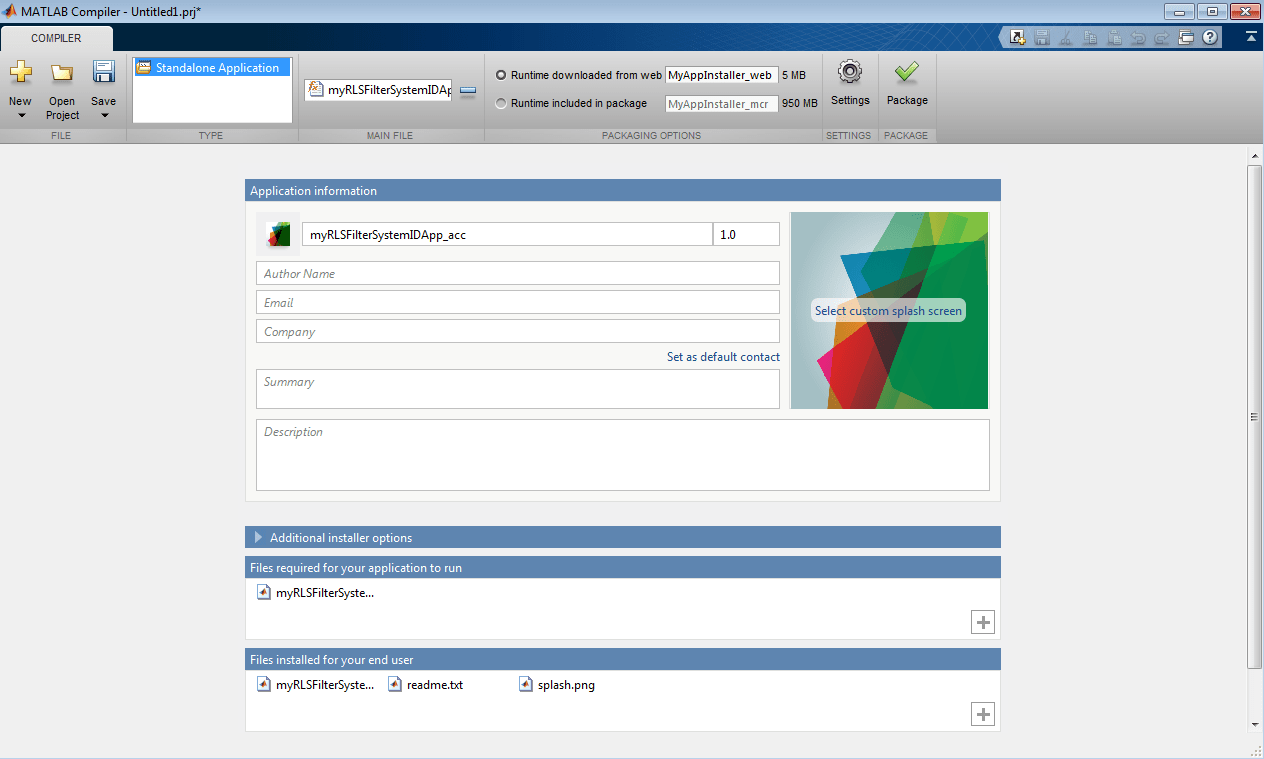
Task: Click Set as default contact link
Action: tap(723, 357)
